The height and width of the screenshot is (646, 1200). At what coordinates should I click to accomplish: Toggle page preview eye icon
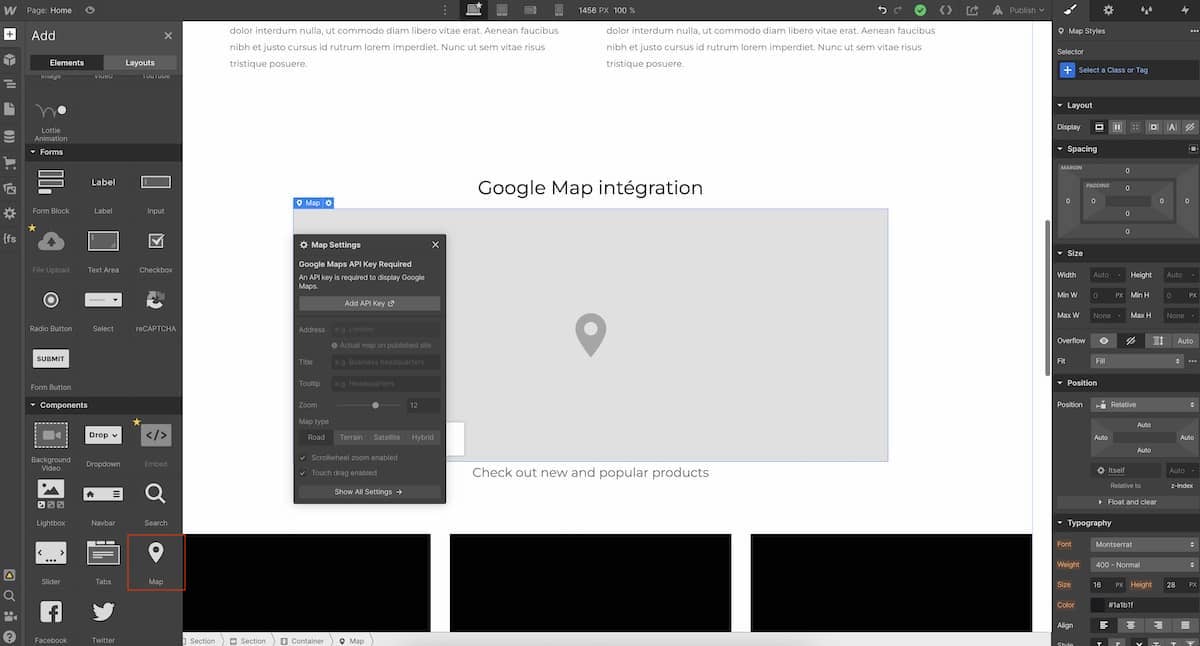point(90,10)
